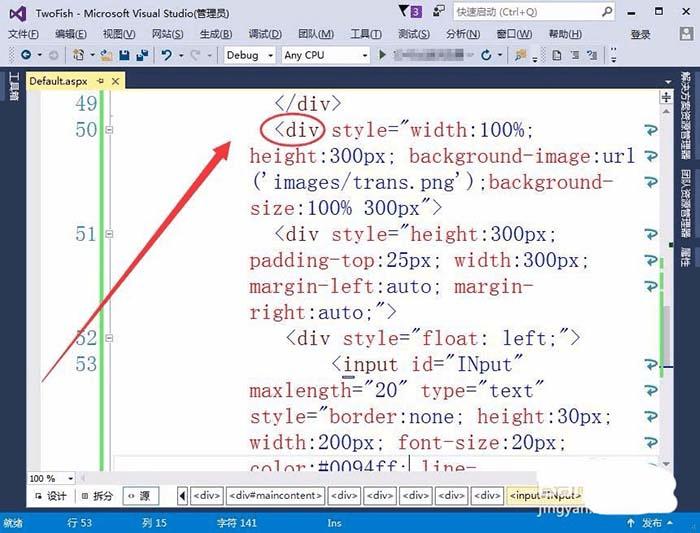The width and height of the screenshot is (700, 533).
Task: Click the Find in Files toolbar icon
Action: pos(520,55)
